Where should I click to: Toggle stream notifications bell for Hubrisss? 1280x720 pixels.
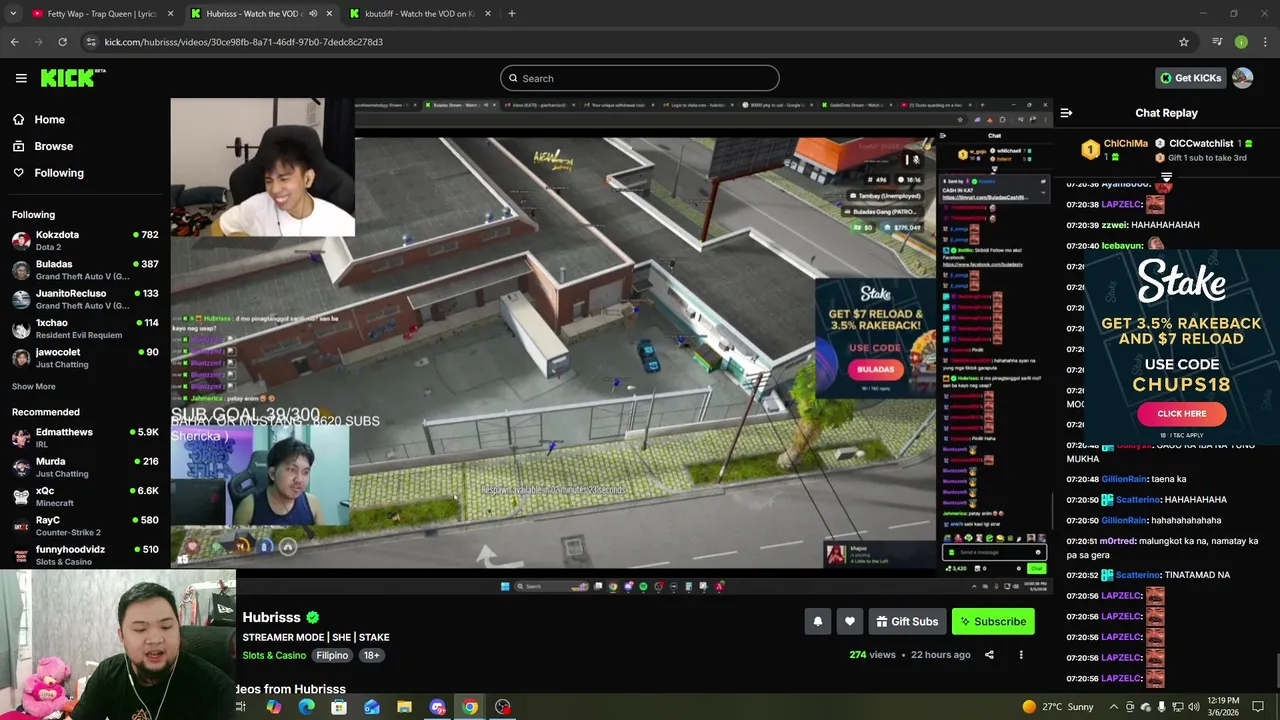tap(818, 622)
